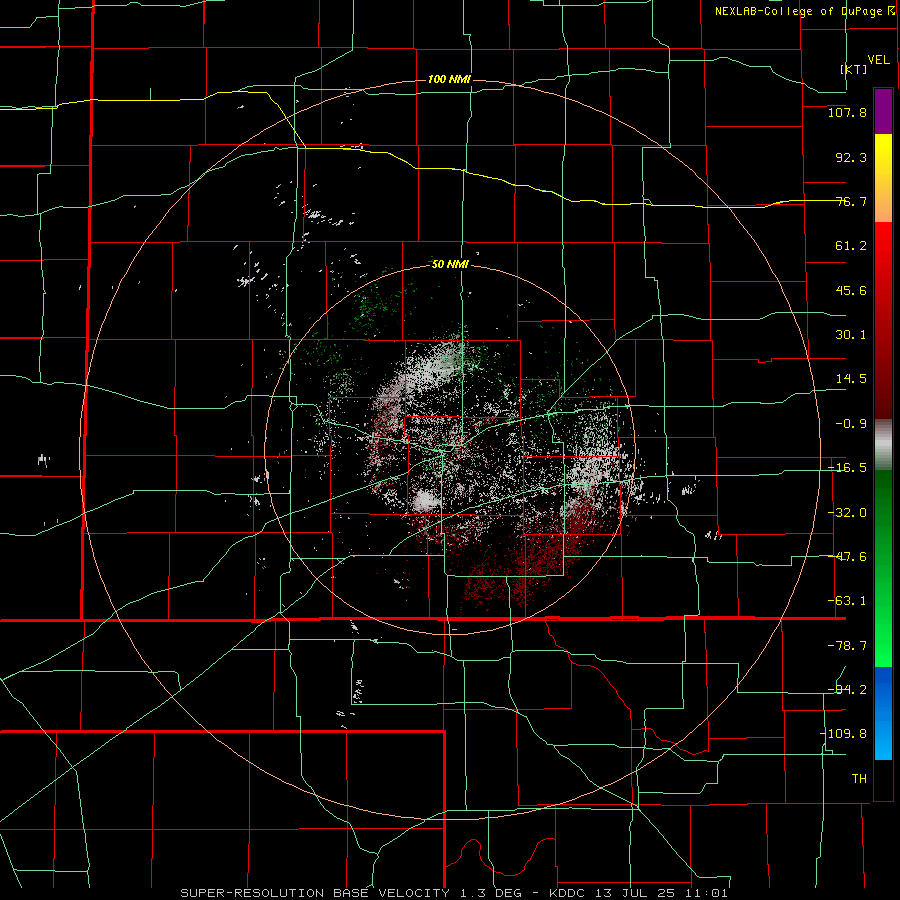Click the 92.3 legend value
The height and width of the screenshot is (900, 900).
[x=851, y=157]
